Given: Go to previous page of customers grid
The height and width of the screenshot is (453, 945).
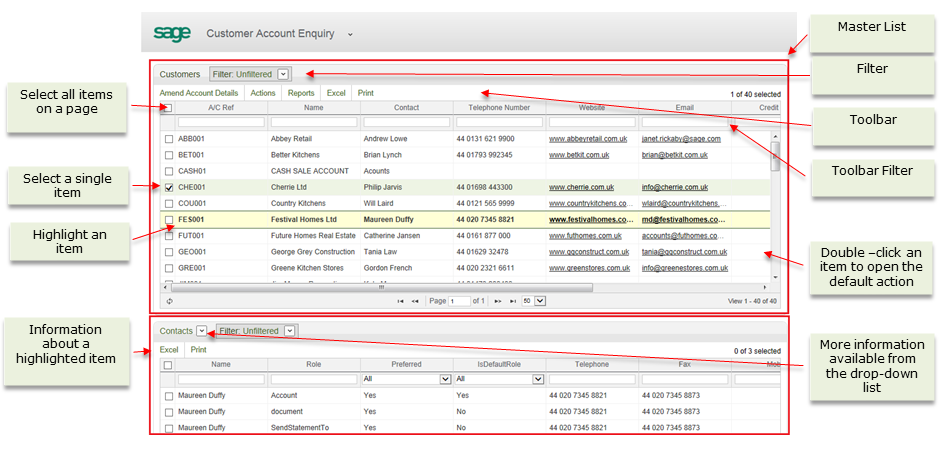Looking at the screenshot, I should pyautogui.click(x=415, y=301).
